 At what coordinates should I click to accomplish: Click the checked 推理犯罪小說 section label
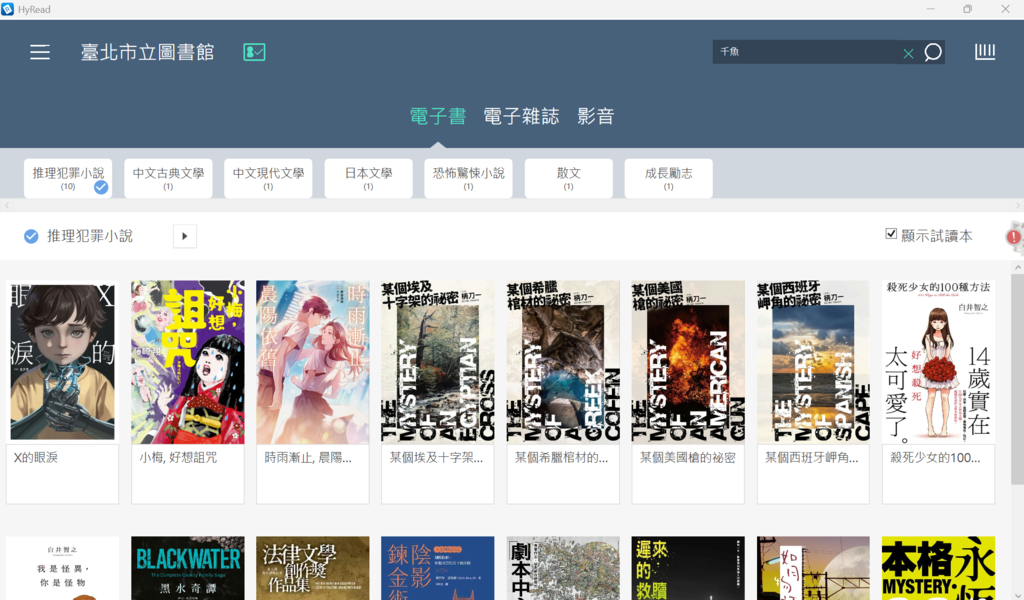coord(78,236)
